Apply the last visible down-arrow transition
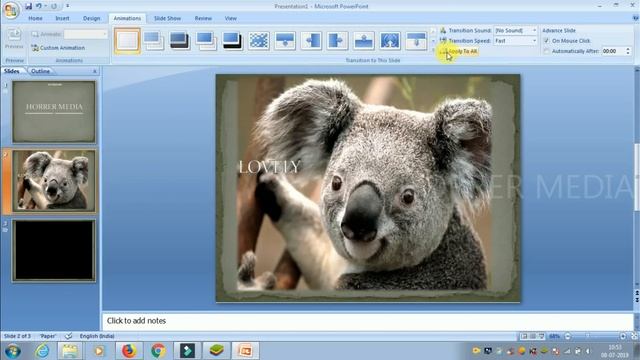 click(416, 41)
